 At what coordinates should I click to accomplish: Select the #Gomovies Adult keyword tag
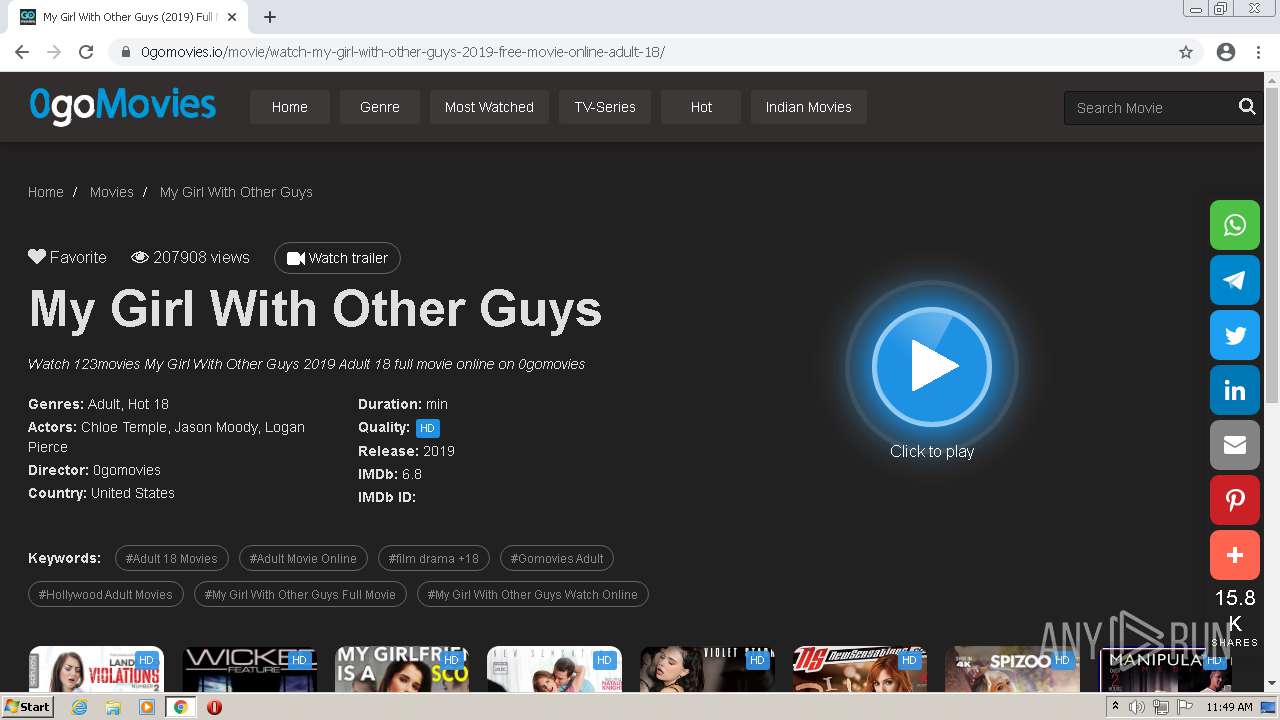pyautogui.click(x=557, y=558)
